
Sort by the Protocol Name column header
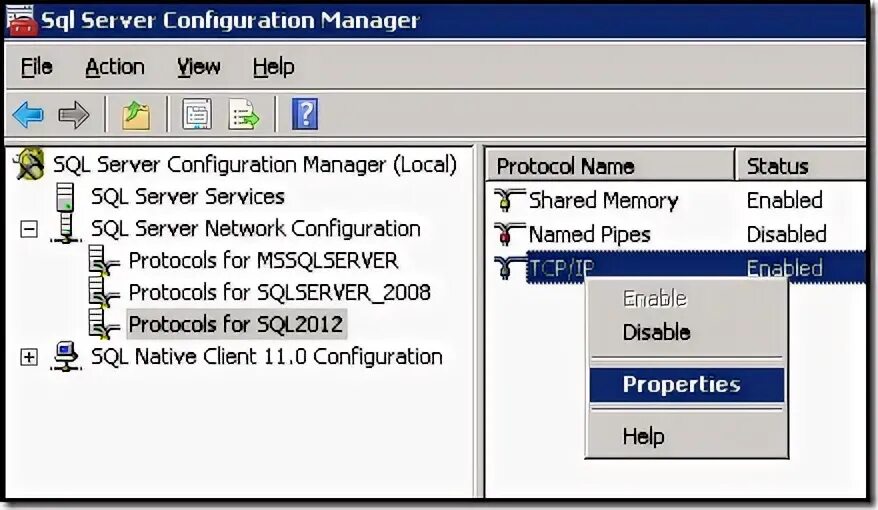(x=610, y=166)
